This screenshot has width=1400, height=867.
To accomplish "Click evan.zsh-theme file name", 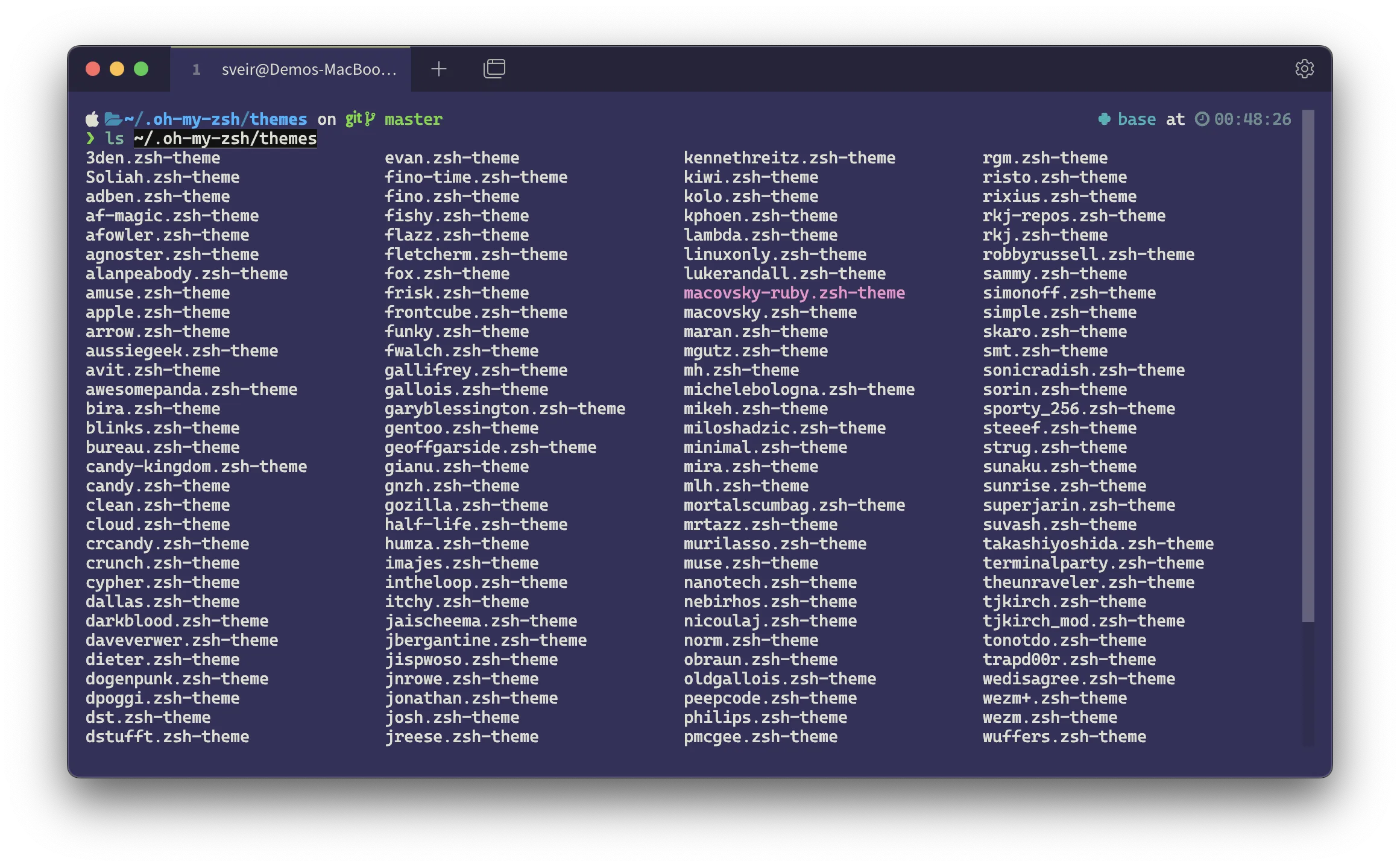I will pos(452,158).
